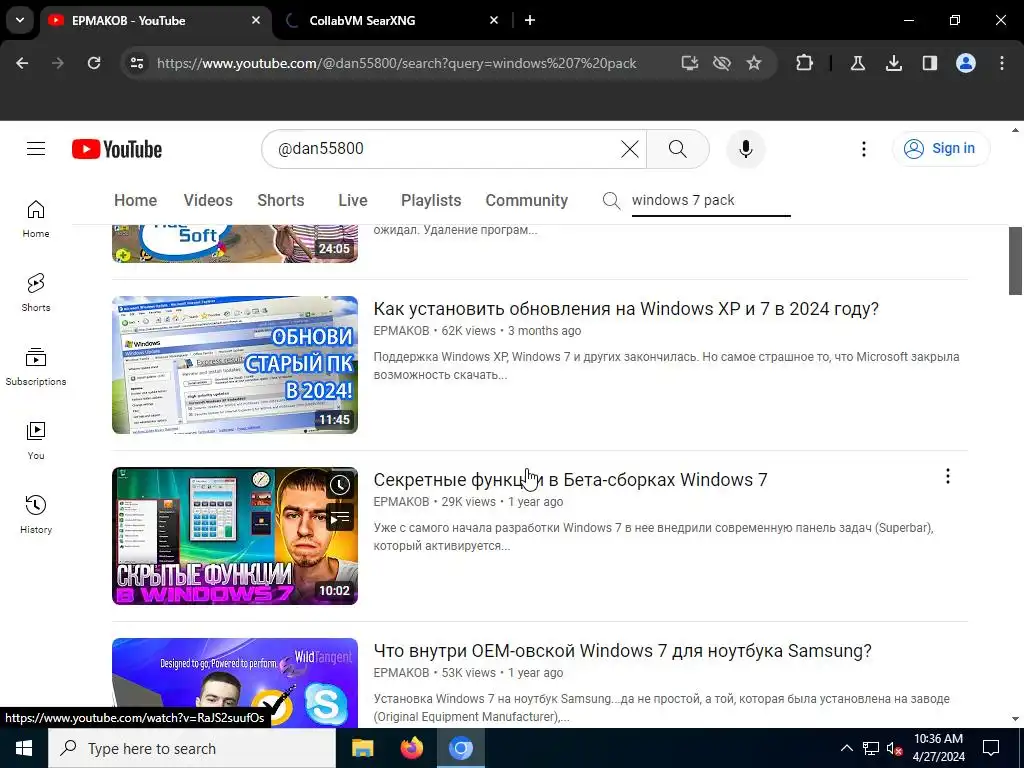The image size is (1024, 768).
Task: Open Home in the left sidebar
Action: 36,219
